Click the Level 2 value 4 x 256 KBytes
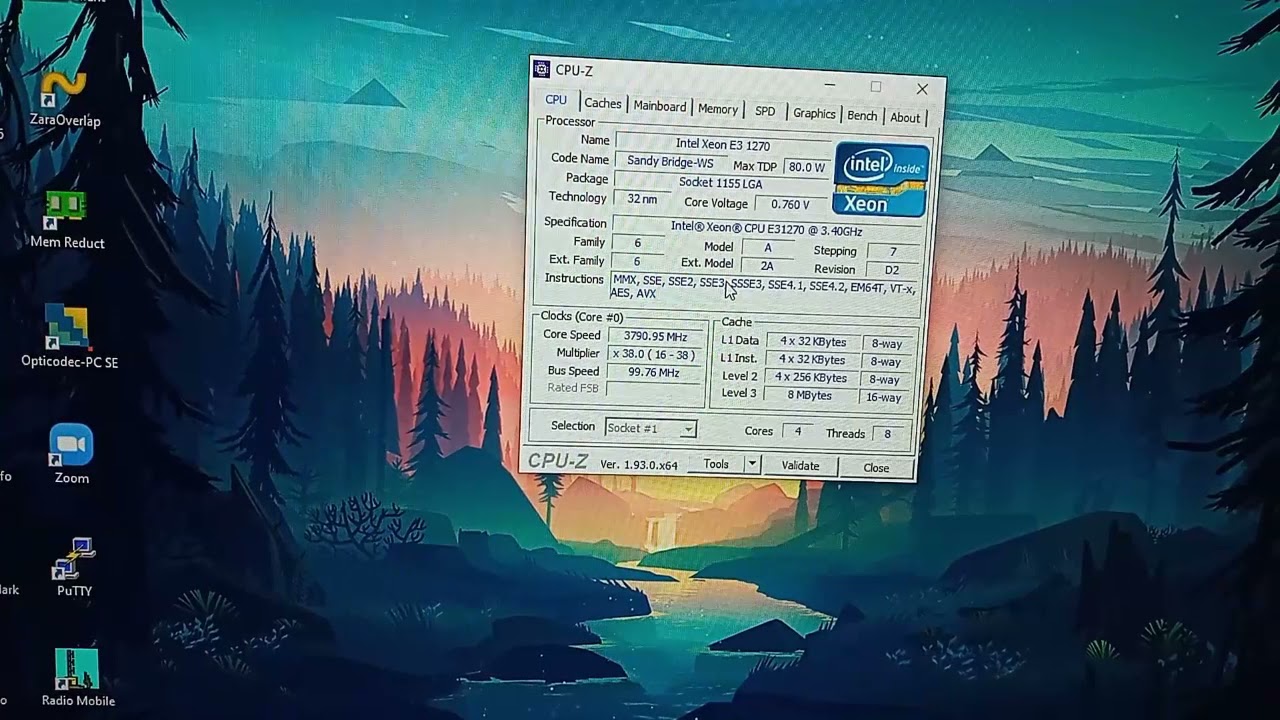 [811, 378]
